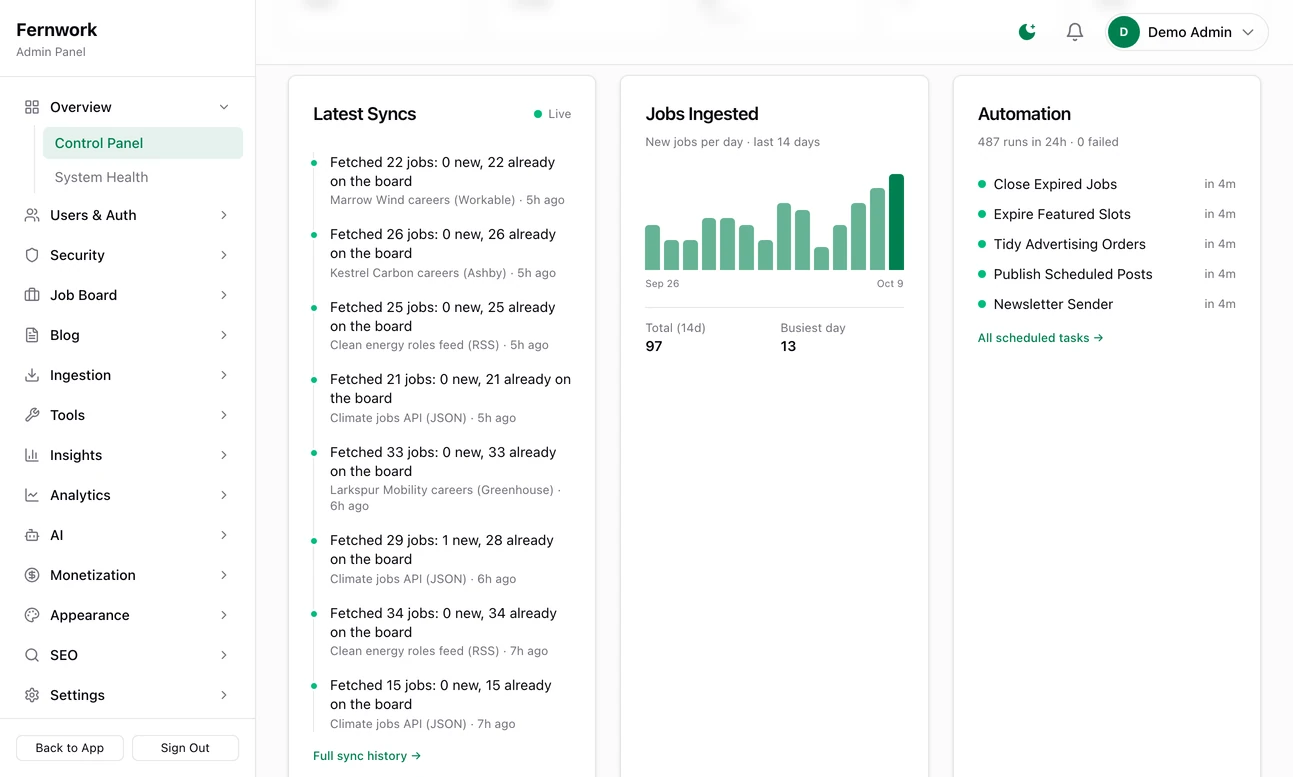Image resolution: width=1293 pixels, height=777 pixels.
Task: Expand the Ingestion chevron
Action: [224, 375]
